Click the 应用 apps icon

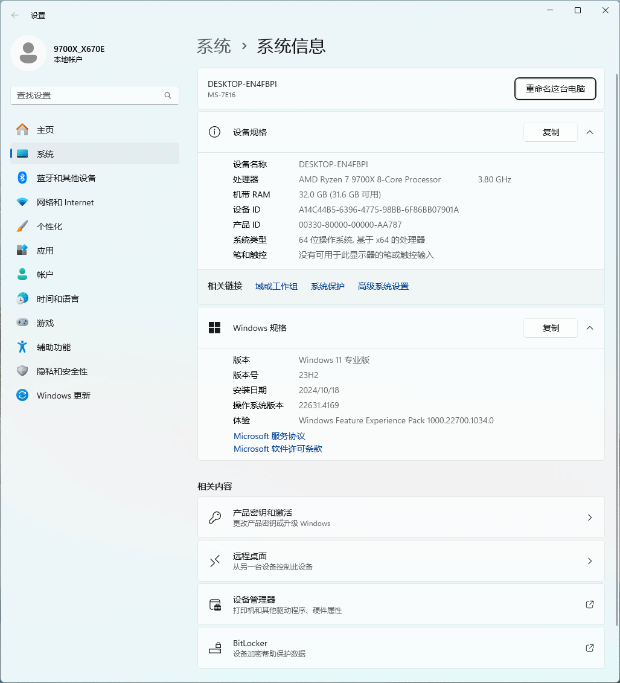tap(22, 250)
